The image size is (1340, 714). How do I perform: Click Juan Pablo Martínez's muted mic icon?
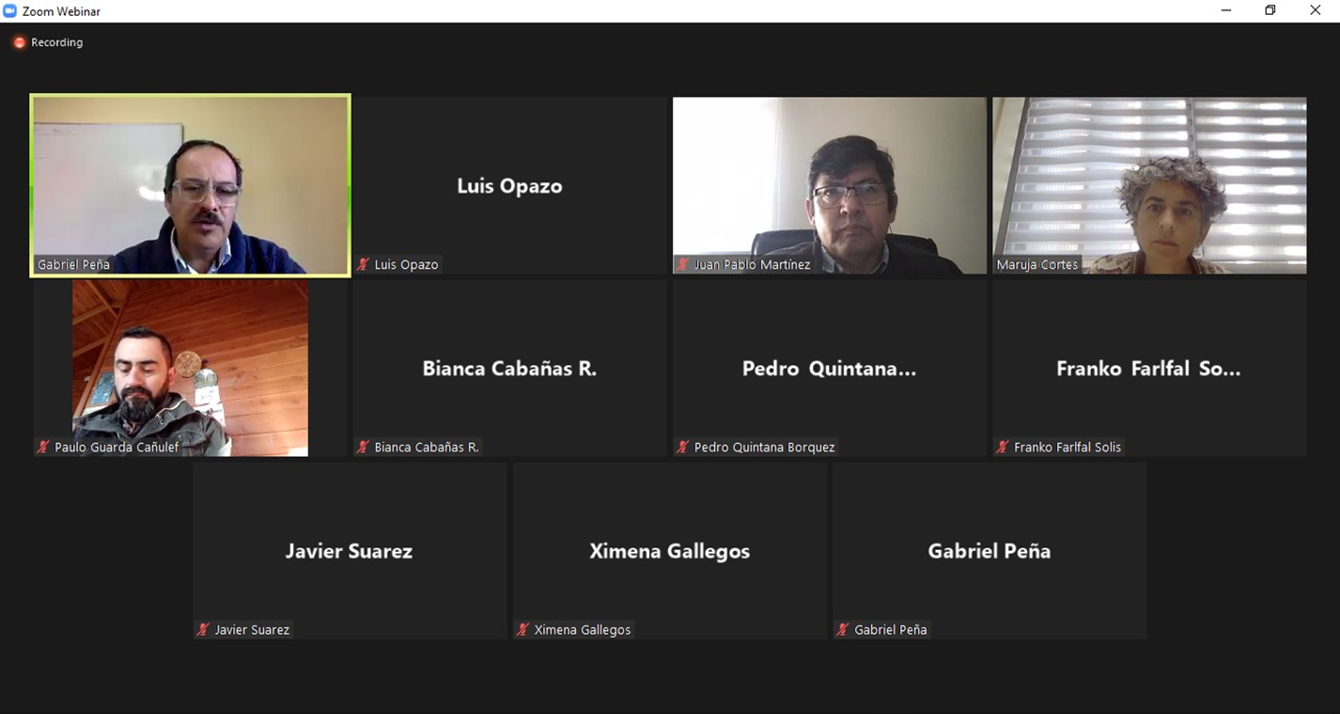683,265
